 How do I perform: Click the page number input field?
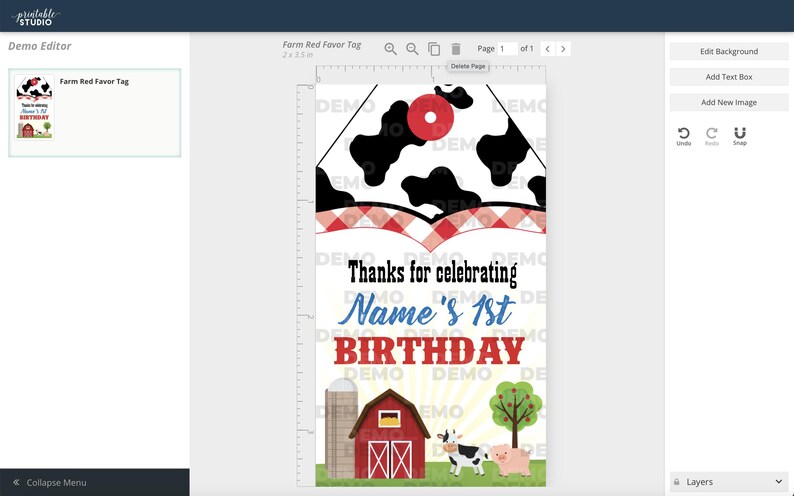pyautogui.click(x=507, y=49)
